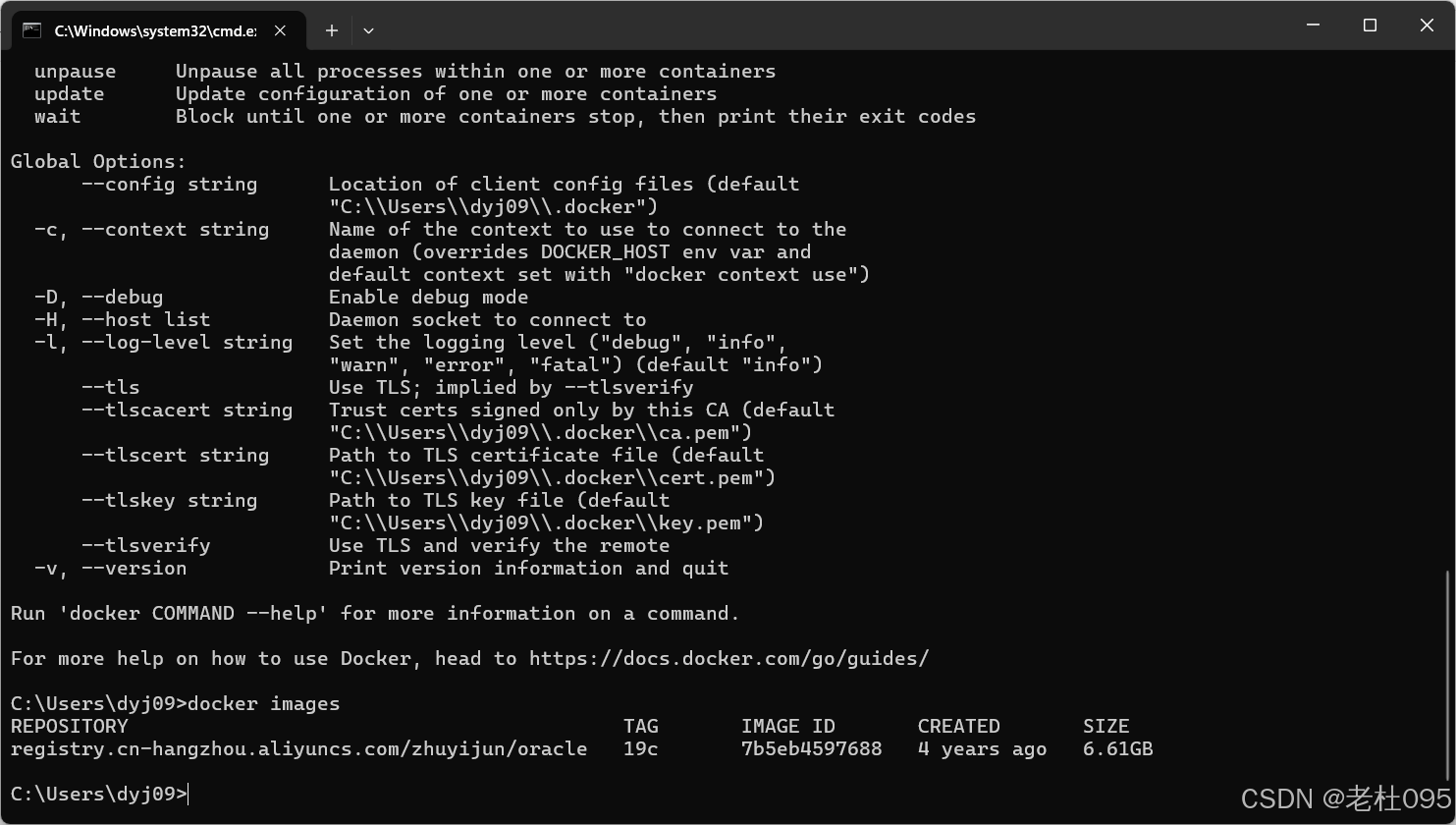Click the 'docker images' command text
The image size is (1456, 825).
point(263,703)
